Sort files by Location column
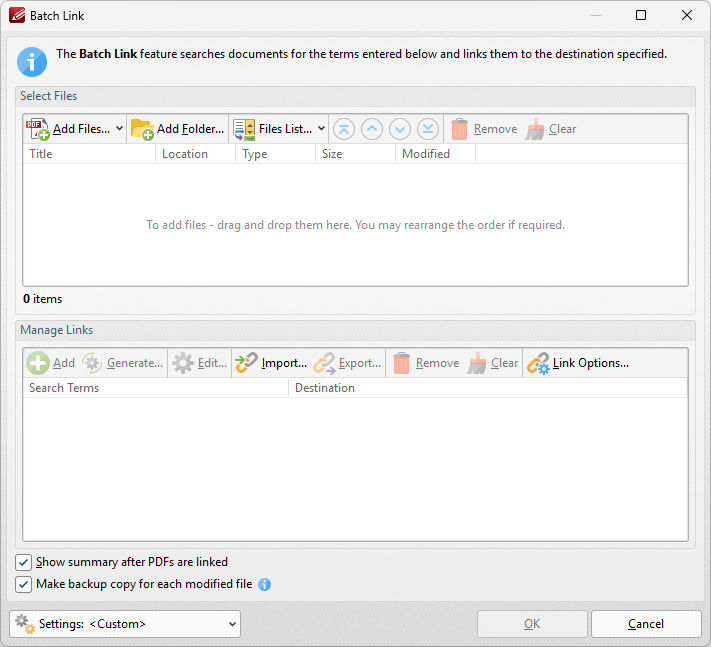 (x=195, y=154)
